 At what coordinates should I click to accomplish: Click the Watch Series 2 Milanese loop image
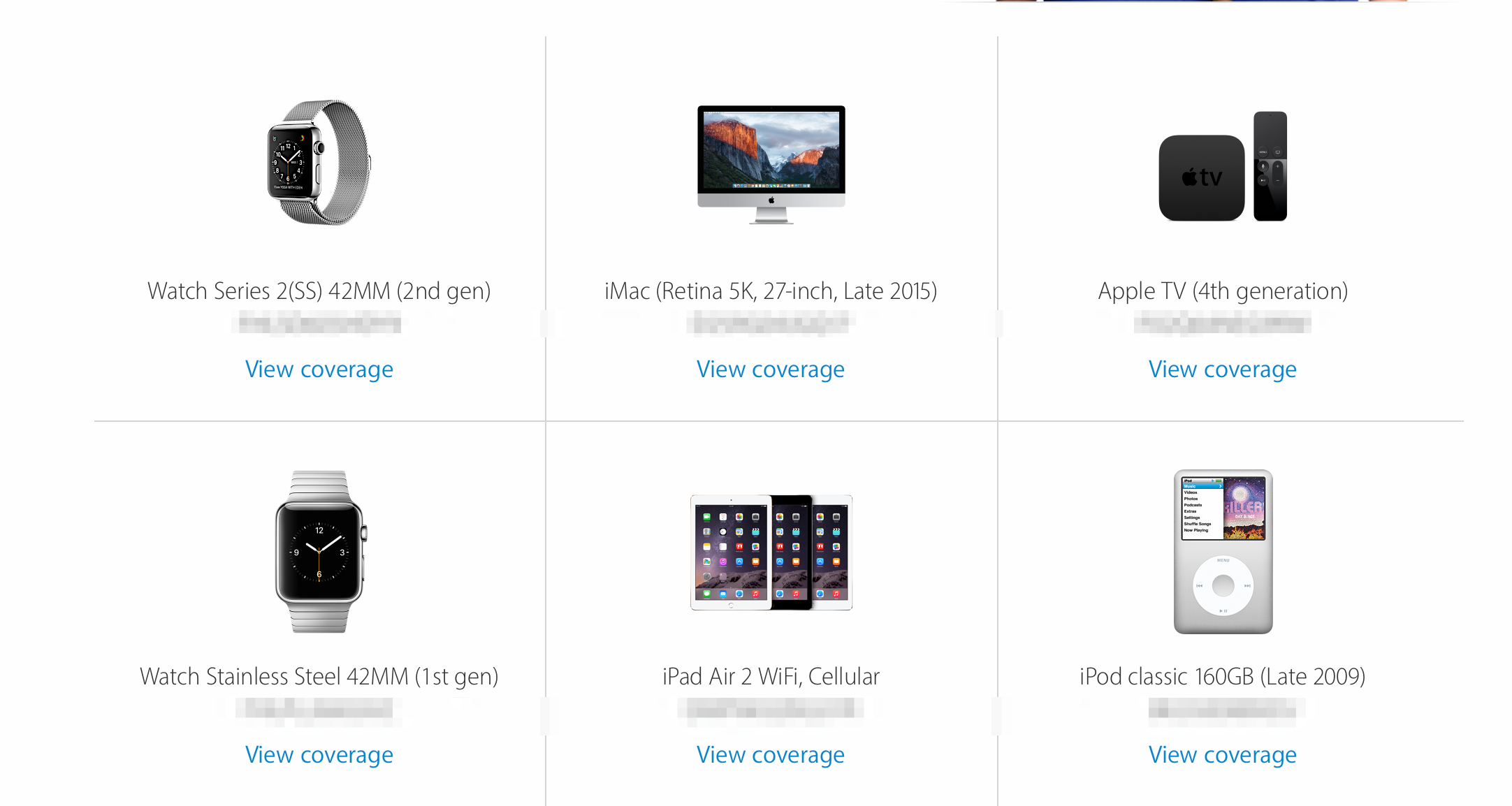click(x=319, y=162)
